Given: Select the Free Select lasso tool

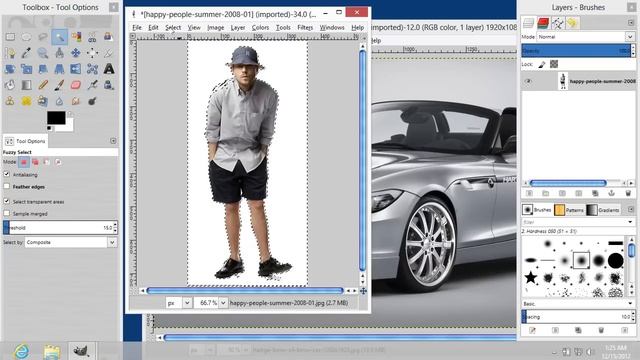Looking at the screenshot, I should tap(43, 37).
